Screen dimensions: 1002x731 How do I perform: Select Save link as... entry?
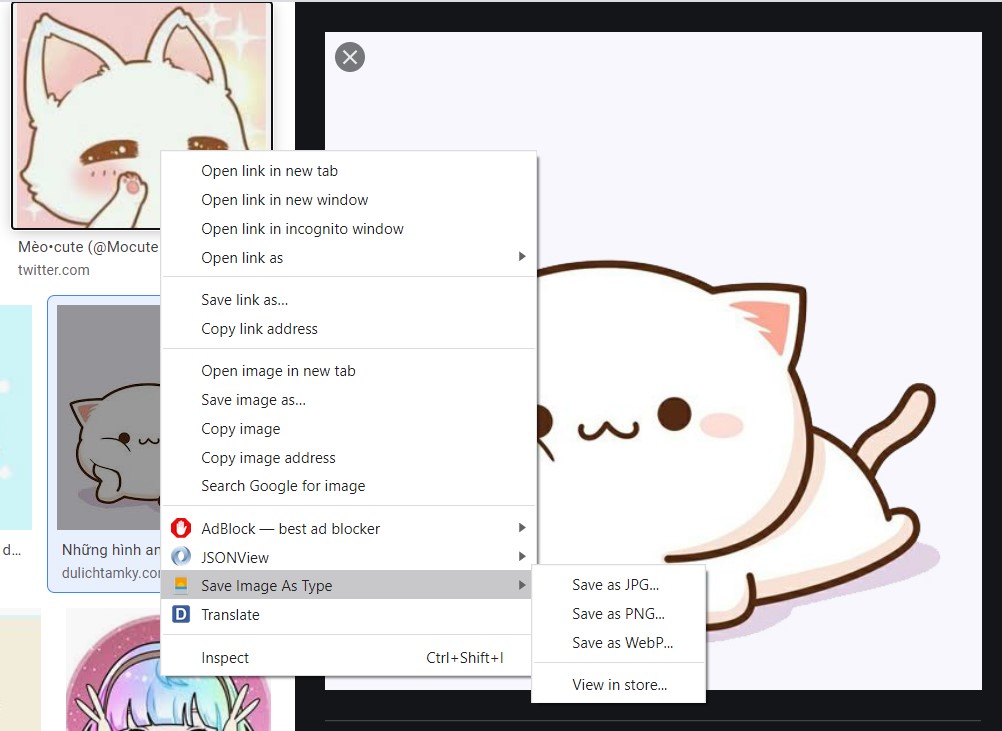click(348, 300)
